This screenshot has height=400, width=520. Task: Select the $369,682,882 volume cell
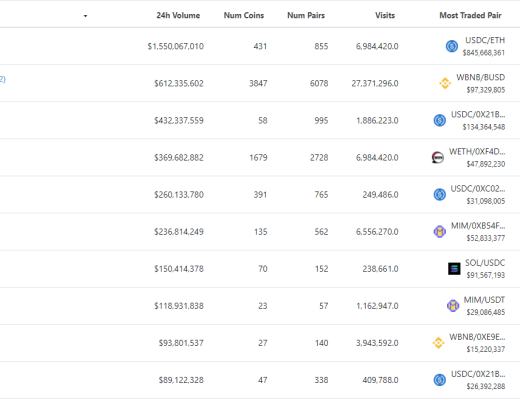click(179, 157)
